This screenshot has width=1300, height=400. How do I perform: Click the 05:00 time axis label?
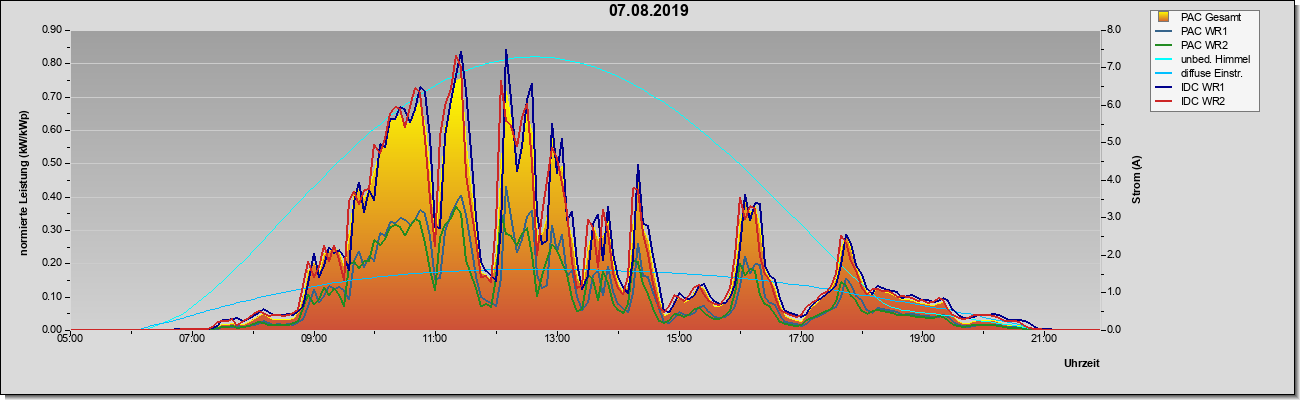point(70,340)
